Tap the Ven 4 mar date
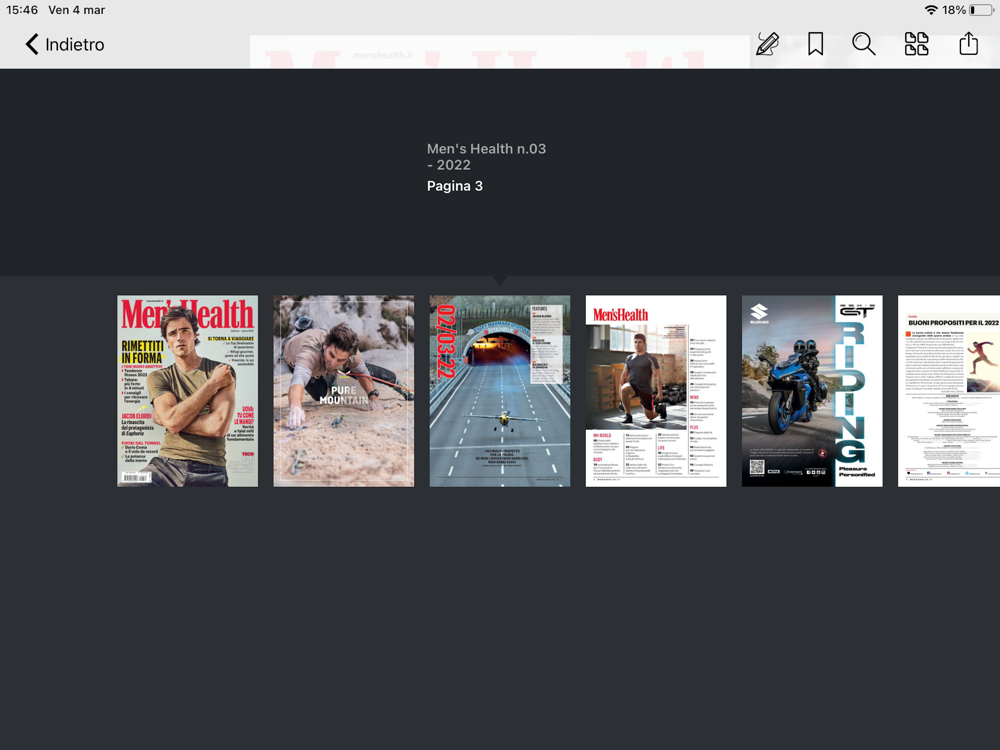 click(x=77, y=10)
